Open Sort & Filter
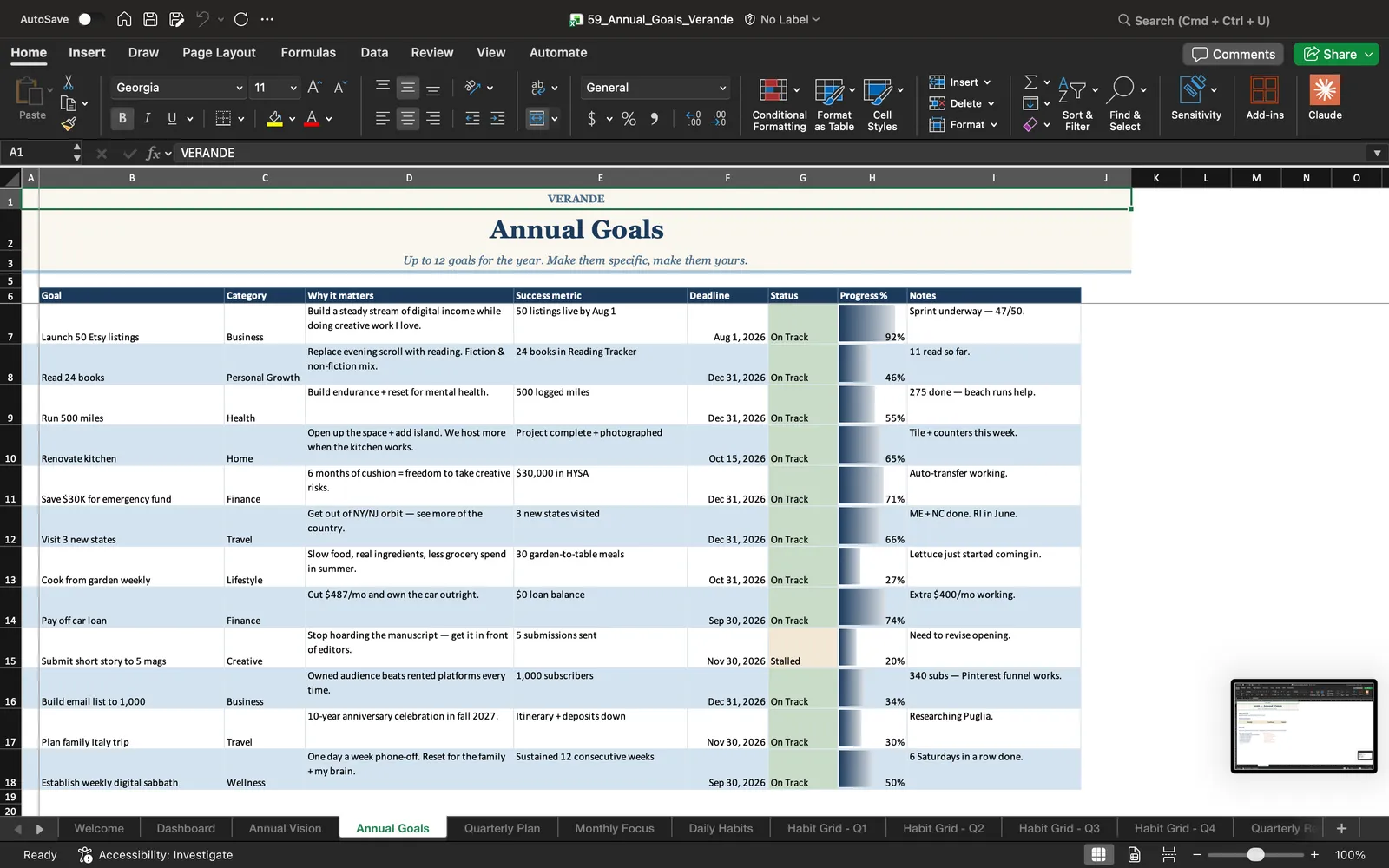 (1077, 104)
